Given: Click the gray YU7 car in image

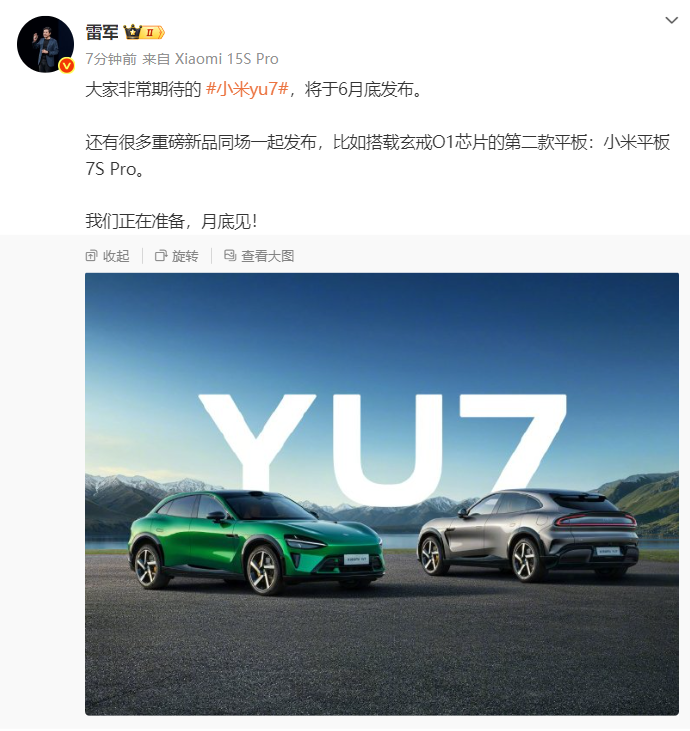Looking at the screenshot, I should pyautogui.click(x=528, y=535).
